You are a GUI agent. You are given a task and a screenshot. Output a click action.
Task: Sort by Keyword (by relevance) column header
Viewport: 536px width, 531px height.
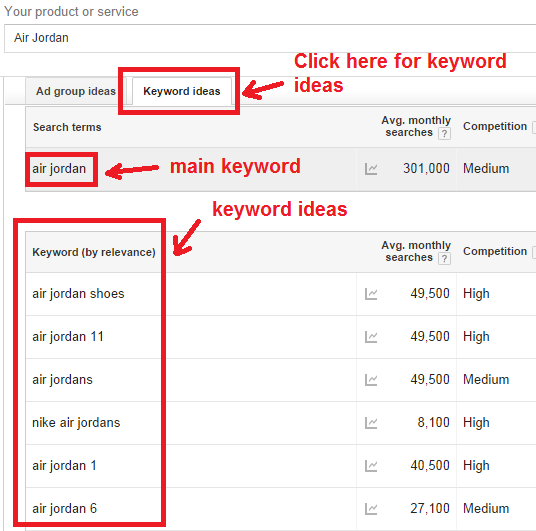tap(94, 252)
